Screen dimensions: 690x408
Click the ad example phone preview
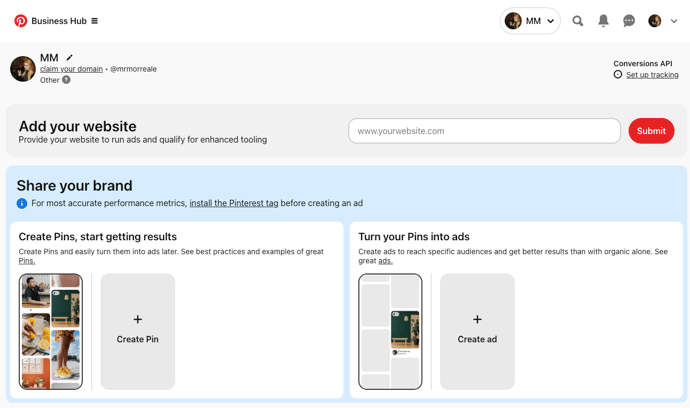point(390,331)
